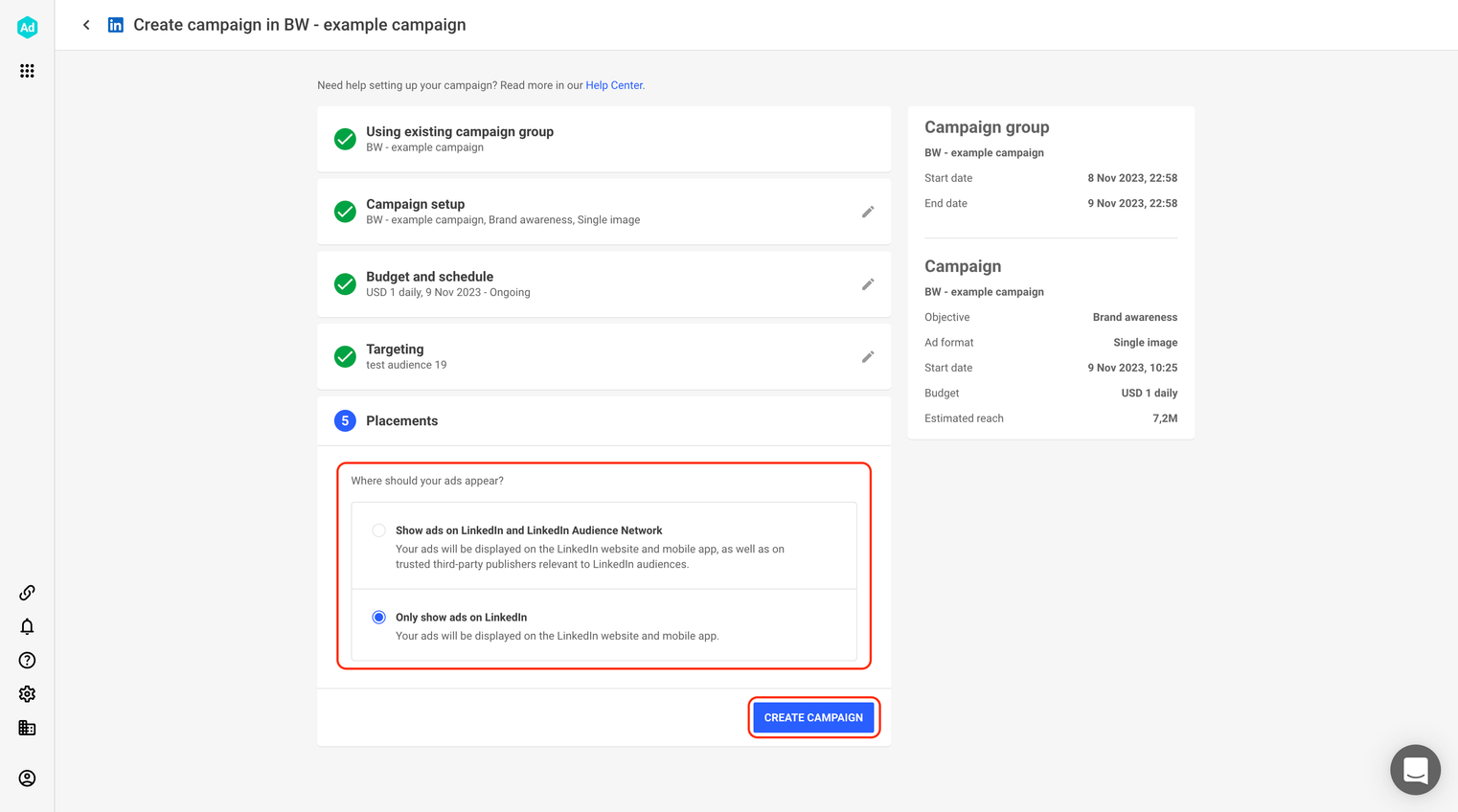This screenshot has width=1458, height=812.
Task: Open the chat support bubble
Action: [1415, 770]
